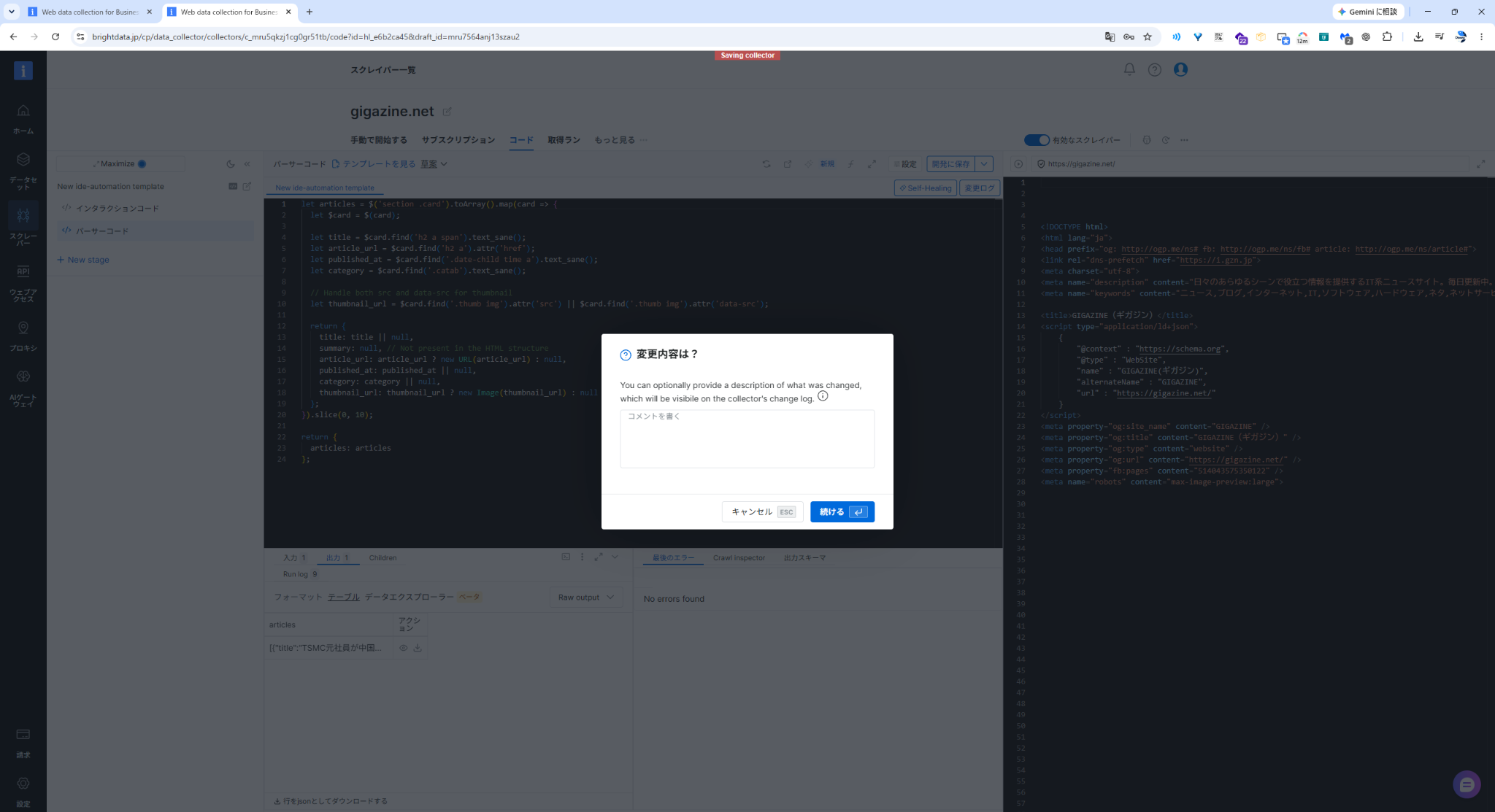Open the history clock icon beside scraper toggle
This screenshot has width=1495, height=812.
point(1166,140)
